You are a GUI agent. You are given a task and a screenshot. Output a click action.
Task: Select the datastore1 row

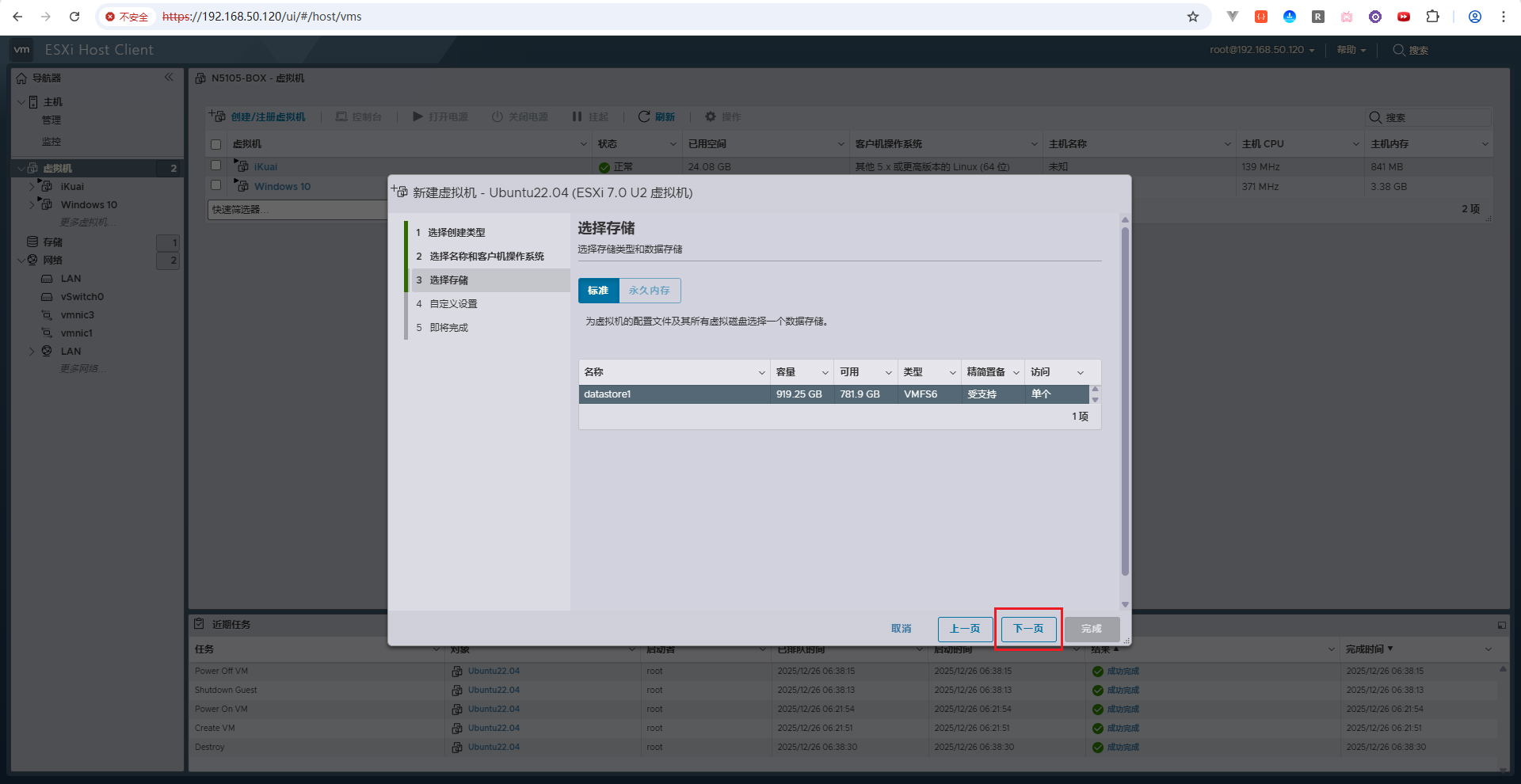tap(673, 394)
